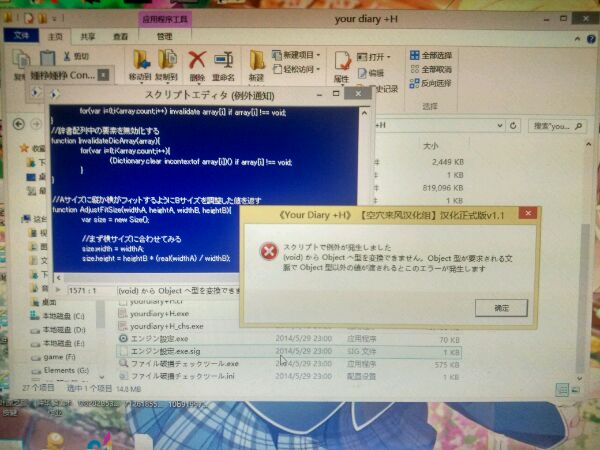
Task: Select file yourdiary+H.exe
Action: 159,313
